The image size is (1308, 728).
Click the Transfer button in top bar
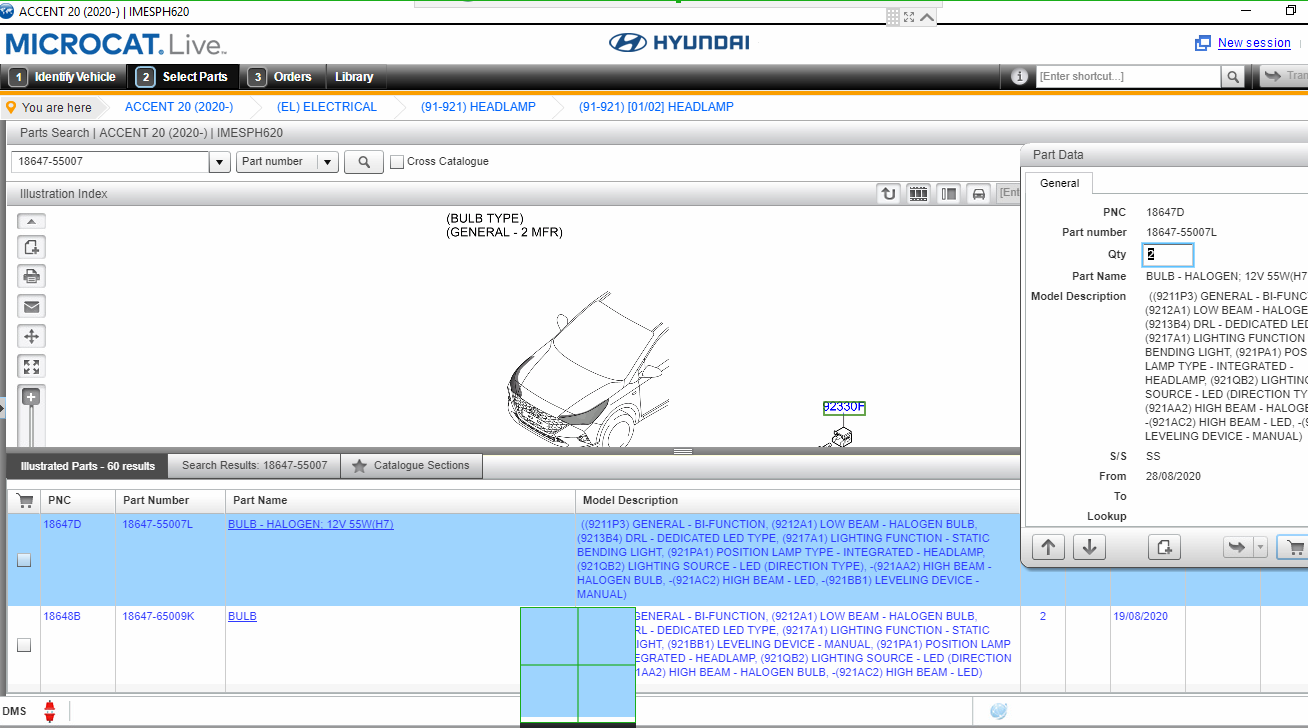click(1284, 77)
